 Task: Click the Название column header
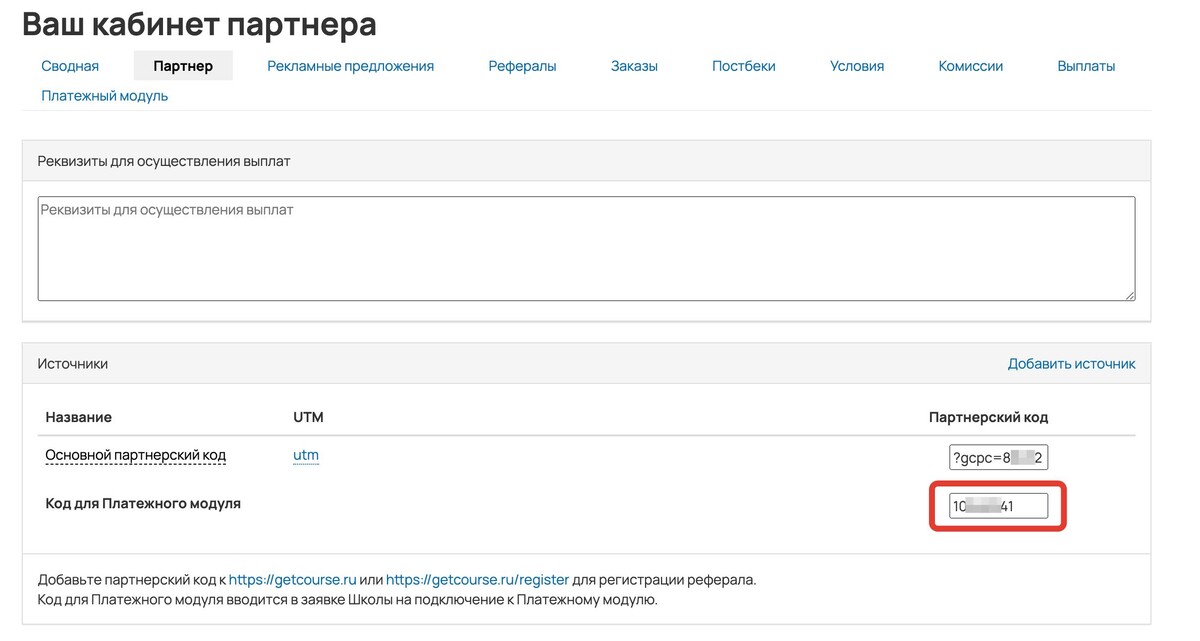click(78, 417)
